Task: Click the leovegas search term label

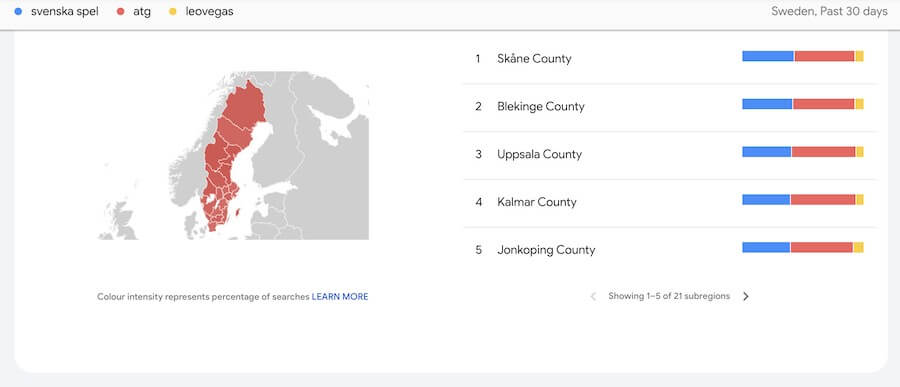Action: point(210,11)
